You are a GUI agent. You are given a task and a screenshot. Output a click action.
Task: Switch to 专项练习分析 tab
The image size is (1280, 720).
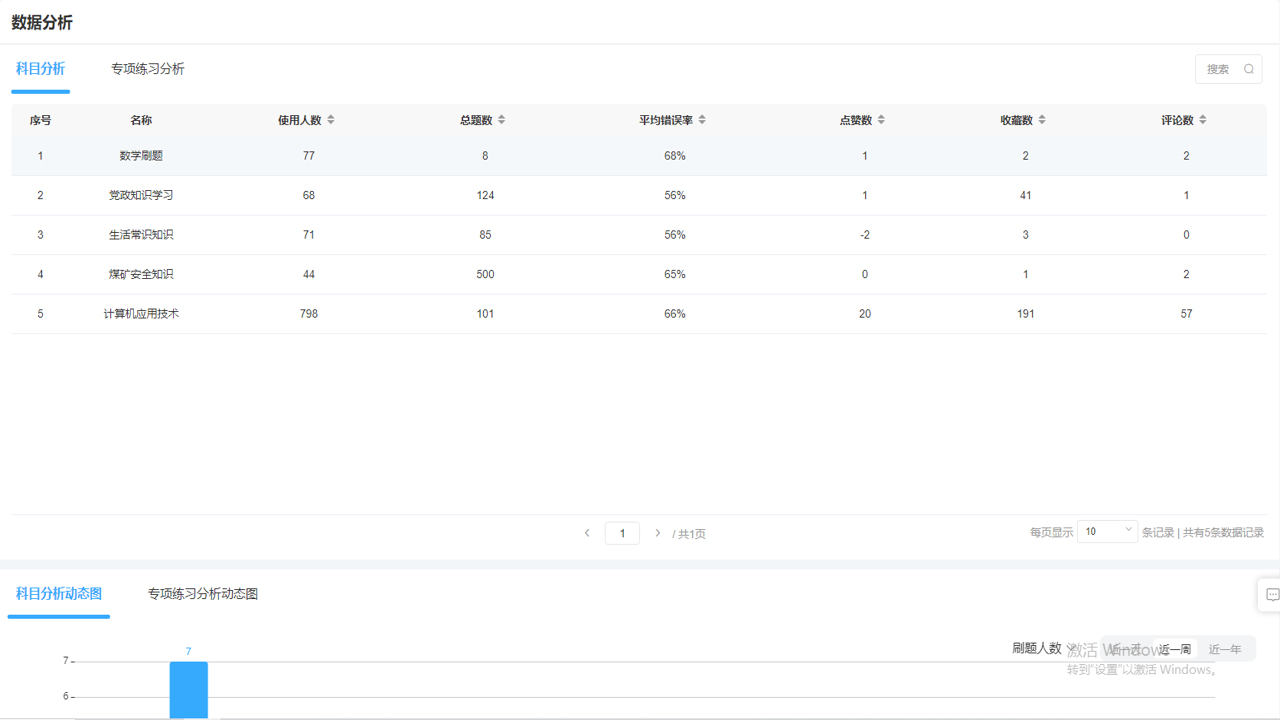click(148, 69)
